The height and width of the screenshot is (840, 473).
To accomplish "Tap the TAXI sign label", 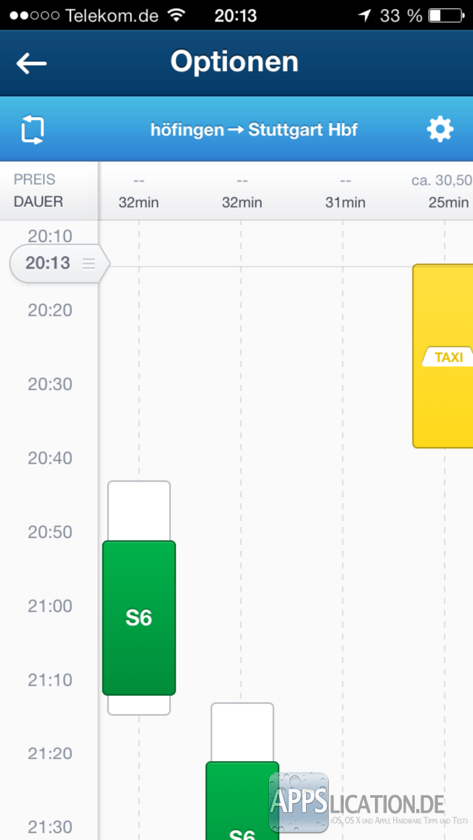I will pos(448,357).
